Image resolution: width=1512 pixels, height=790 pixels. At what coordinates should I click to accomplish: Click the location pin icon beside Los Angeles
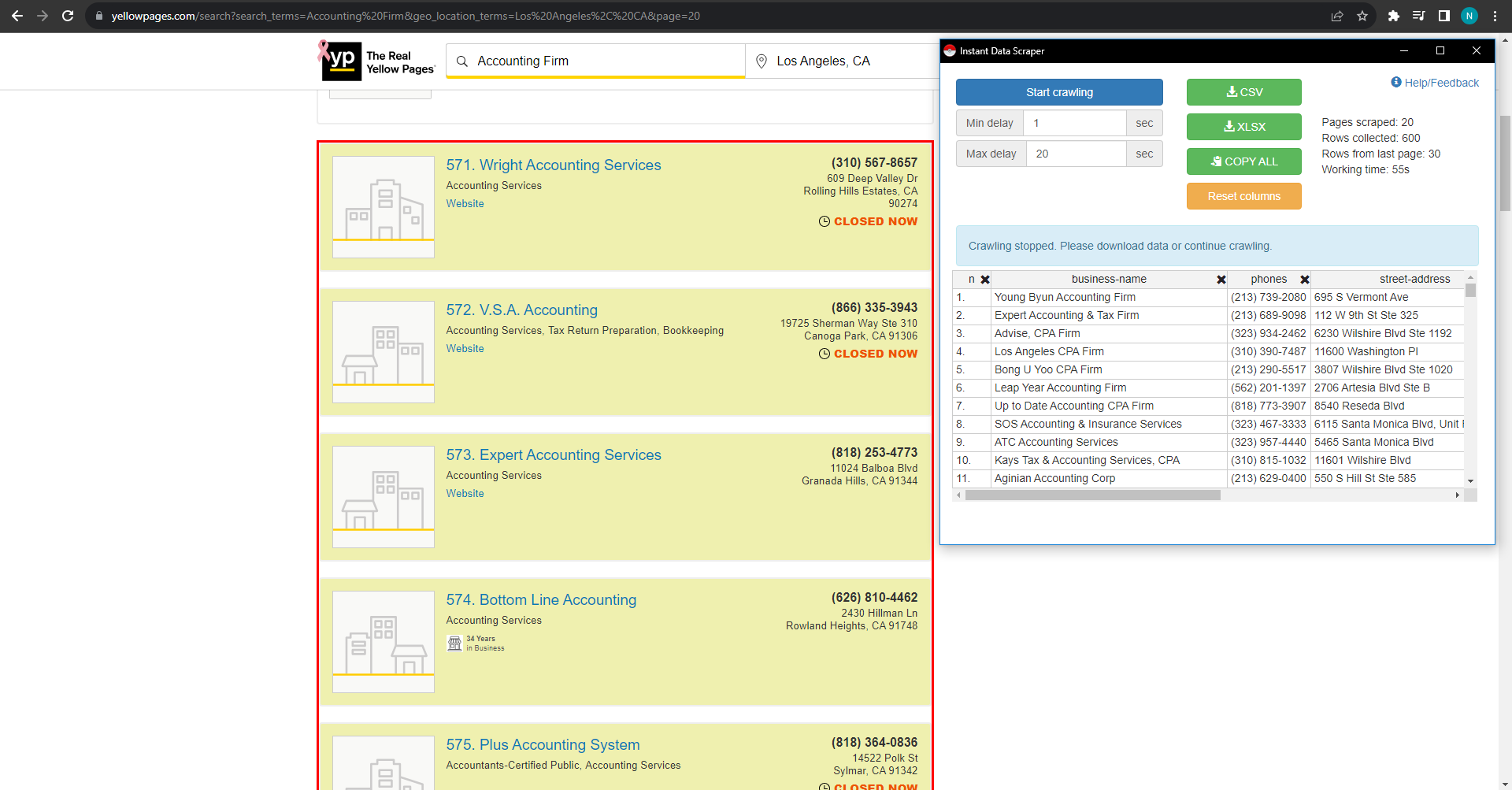coord(762,61)
